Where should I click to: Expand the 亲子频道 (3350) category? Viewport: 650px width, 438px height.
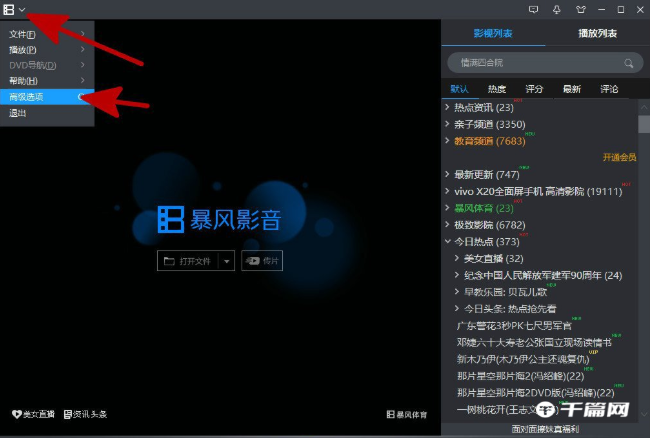click(447, 123)
